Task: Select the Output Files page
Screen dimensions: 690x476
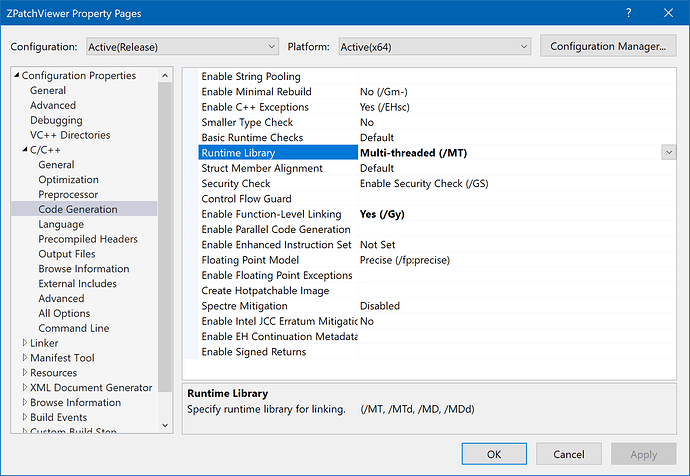Action: click(67, 254)
